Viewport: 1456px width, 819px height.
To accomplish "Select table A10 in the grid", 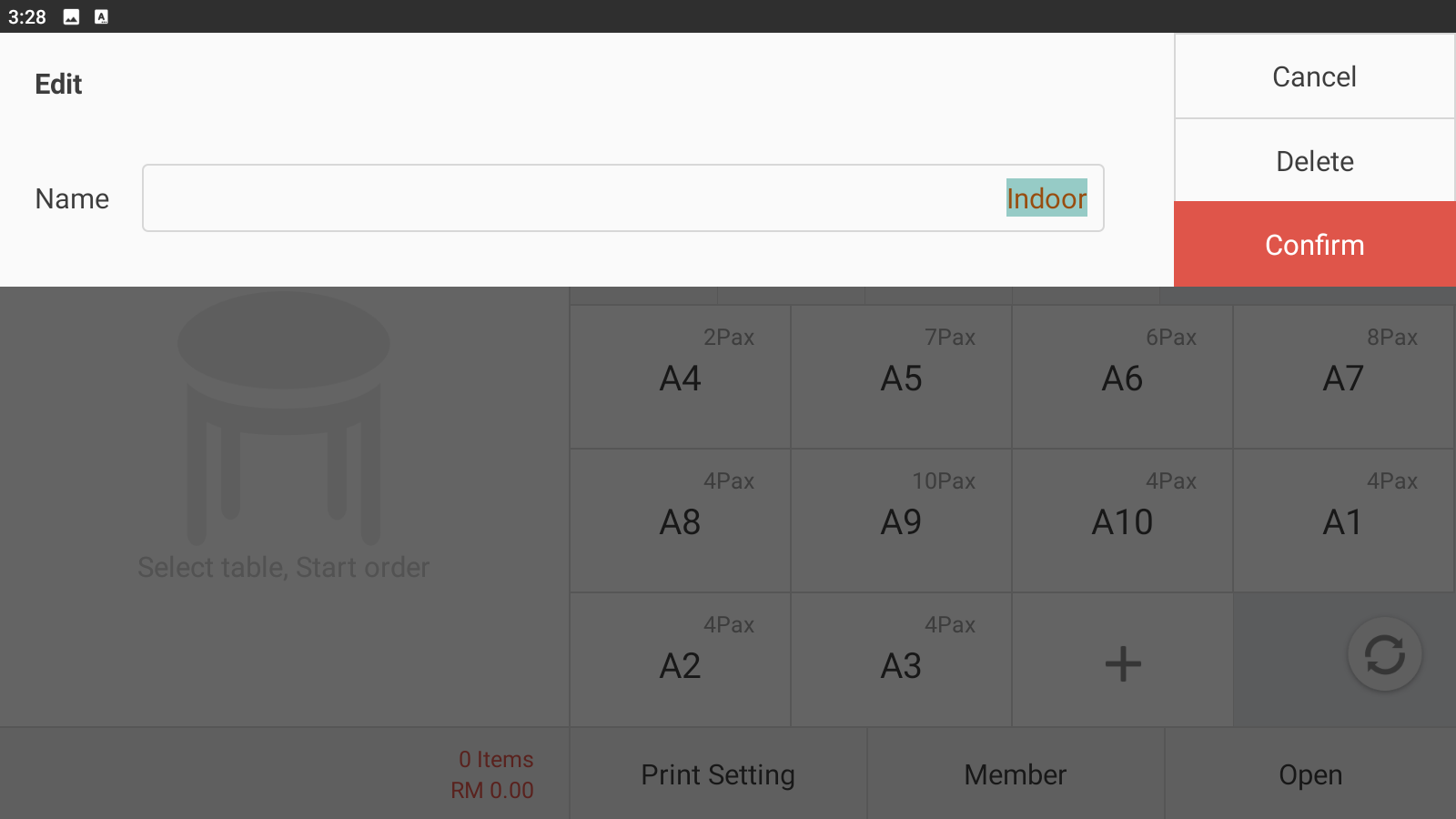I will point(1122,521).
